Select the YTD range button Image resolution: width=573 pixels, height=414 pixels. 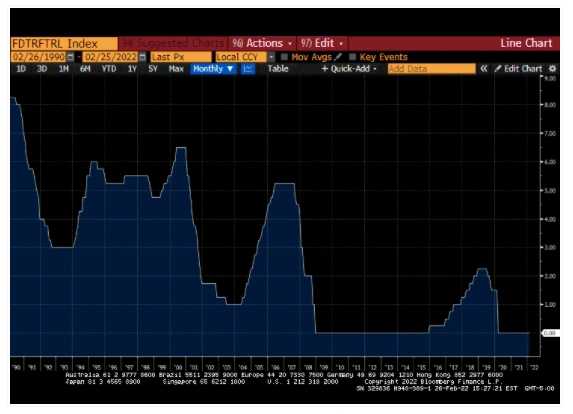tap(109, 69)
